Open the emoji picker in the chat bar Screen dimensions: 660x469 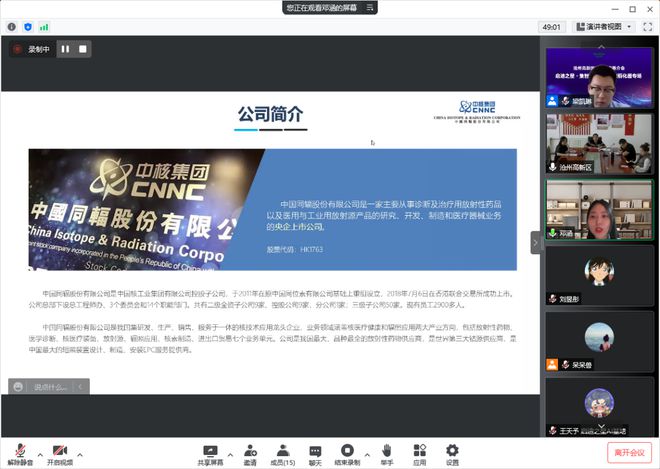(x=18, y=387)
